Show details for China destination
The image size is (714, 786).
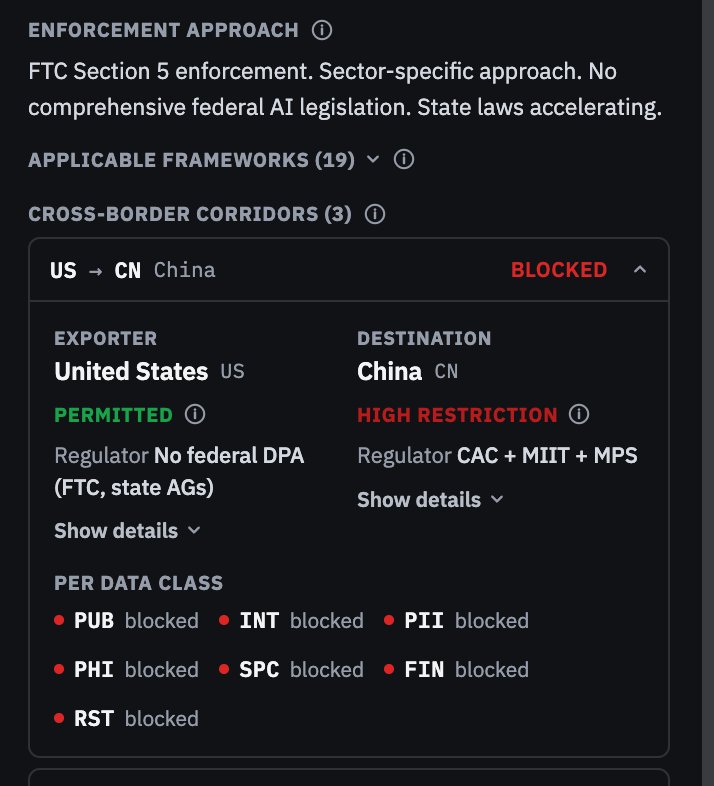tap(430, 499)
